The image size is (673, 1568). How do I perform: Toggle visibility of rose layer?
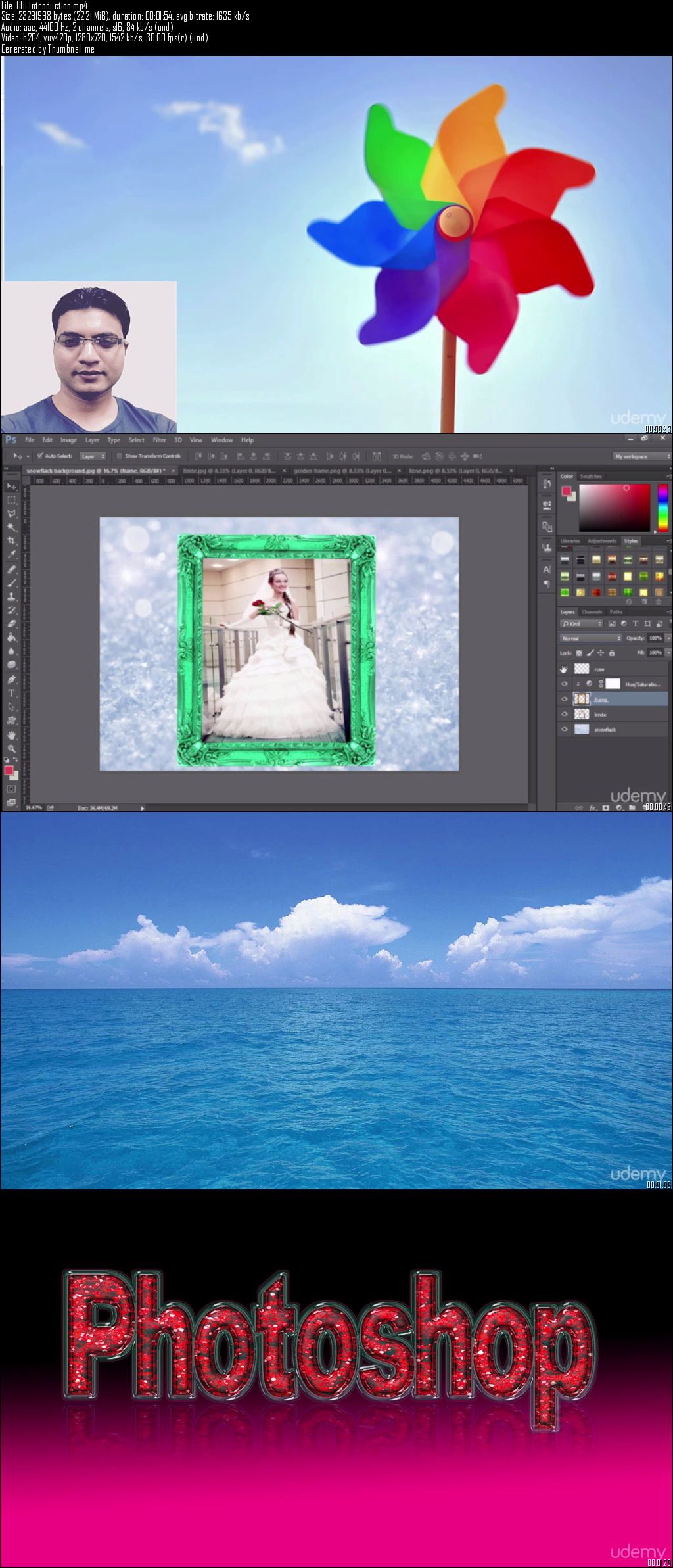[x=563, y=669]
